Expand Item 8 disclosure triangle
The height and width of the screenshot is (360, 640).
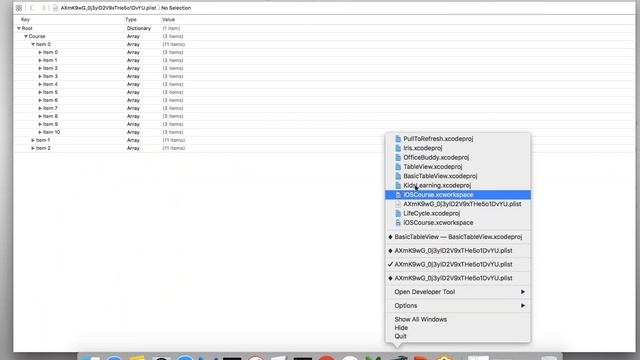40,116
